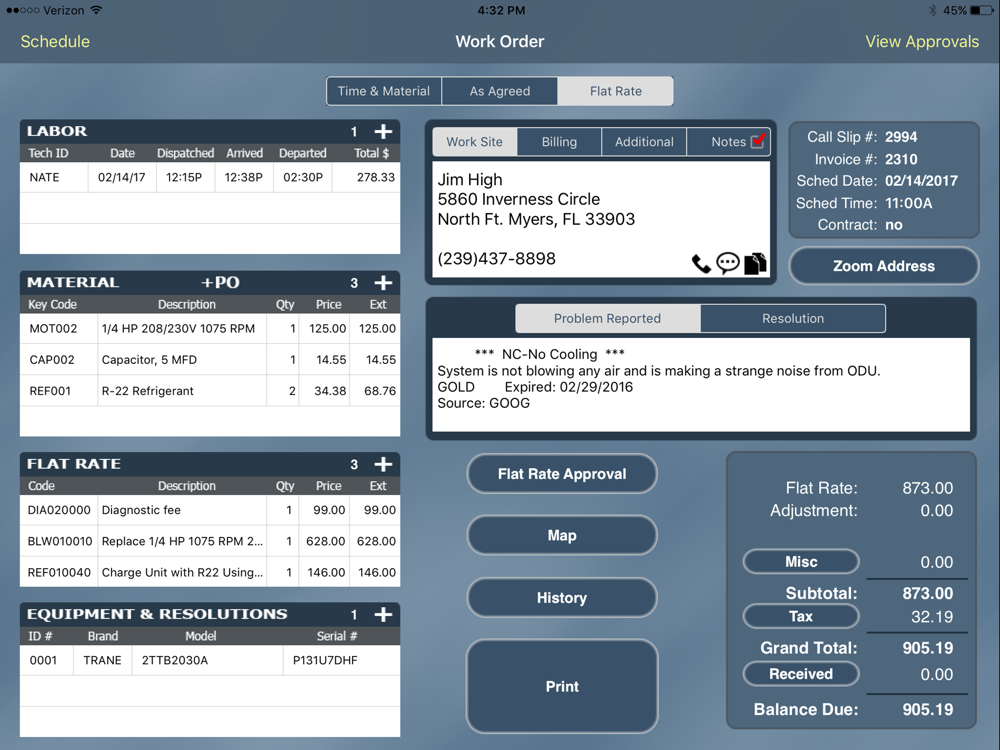The image size is (1000, 750).
Task: Tap the labor total 278.33
Action: click(376, 177)
